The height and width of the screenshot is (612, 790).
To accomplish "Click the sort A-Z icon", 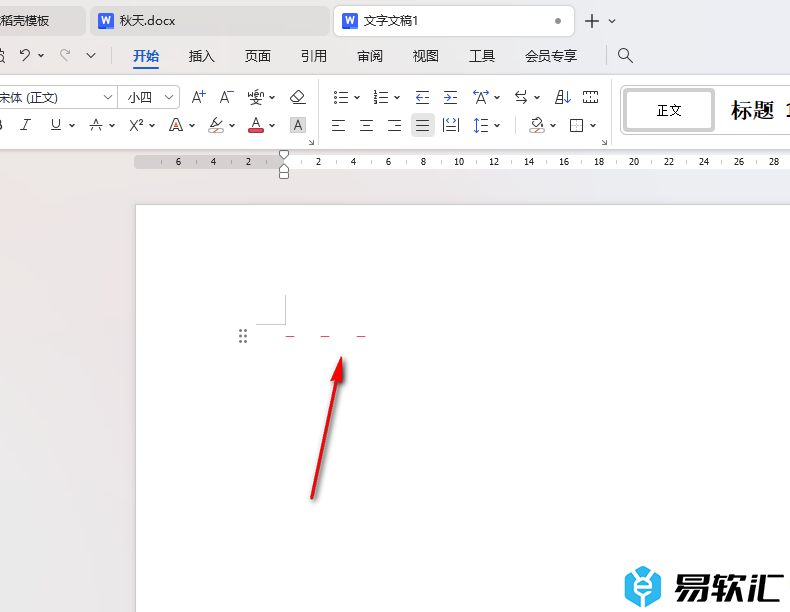I will [x=563, y=97].
